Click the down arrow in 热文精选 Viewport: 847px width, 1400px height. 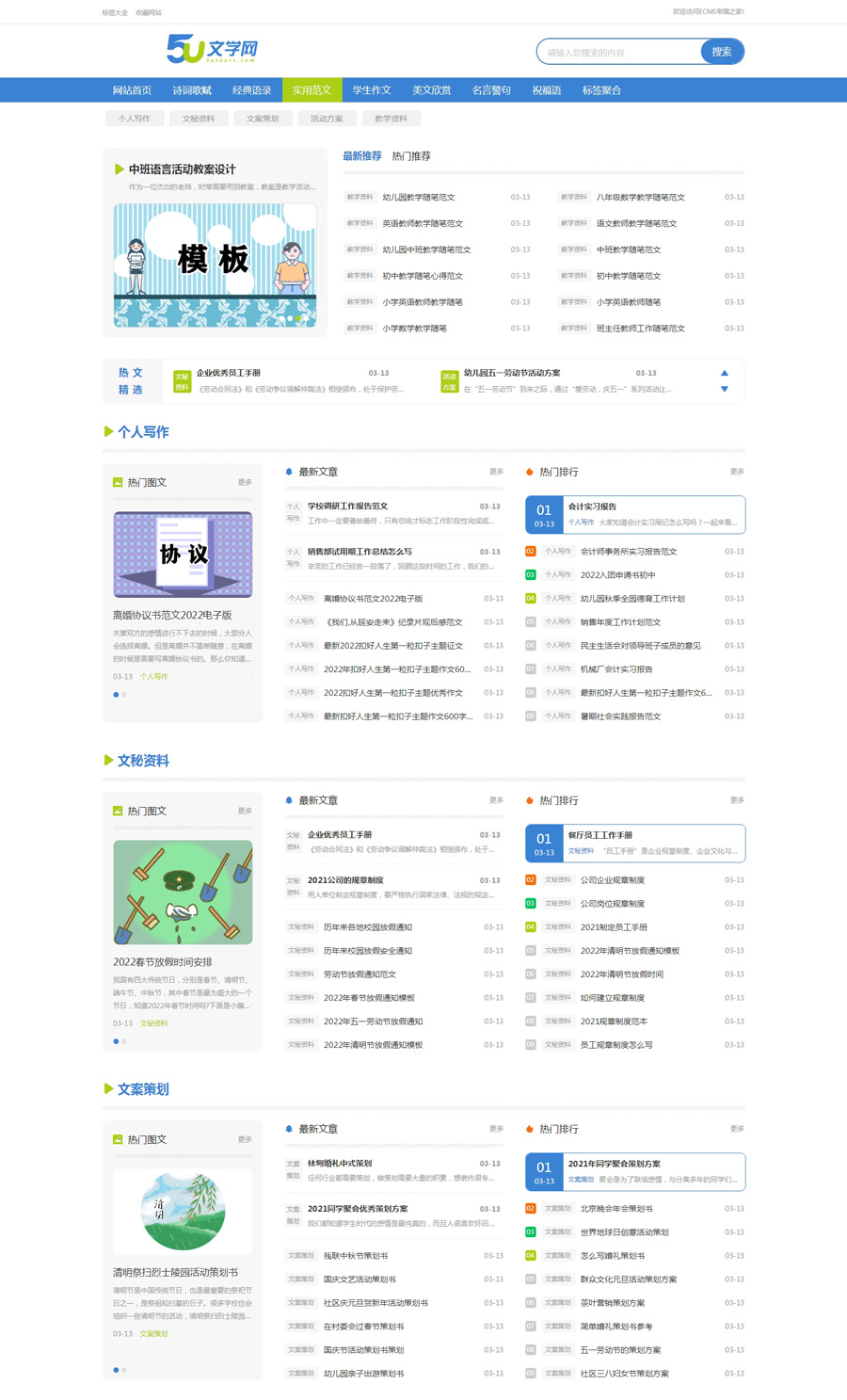[x=724, y=389]
